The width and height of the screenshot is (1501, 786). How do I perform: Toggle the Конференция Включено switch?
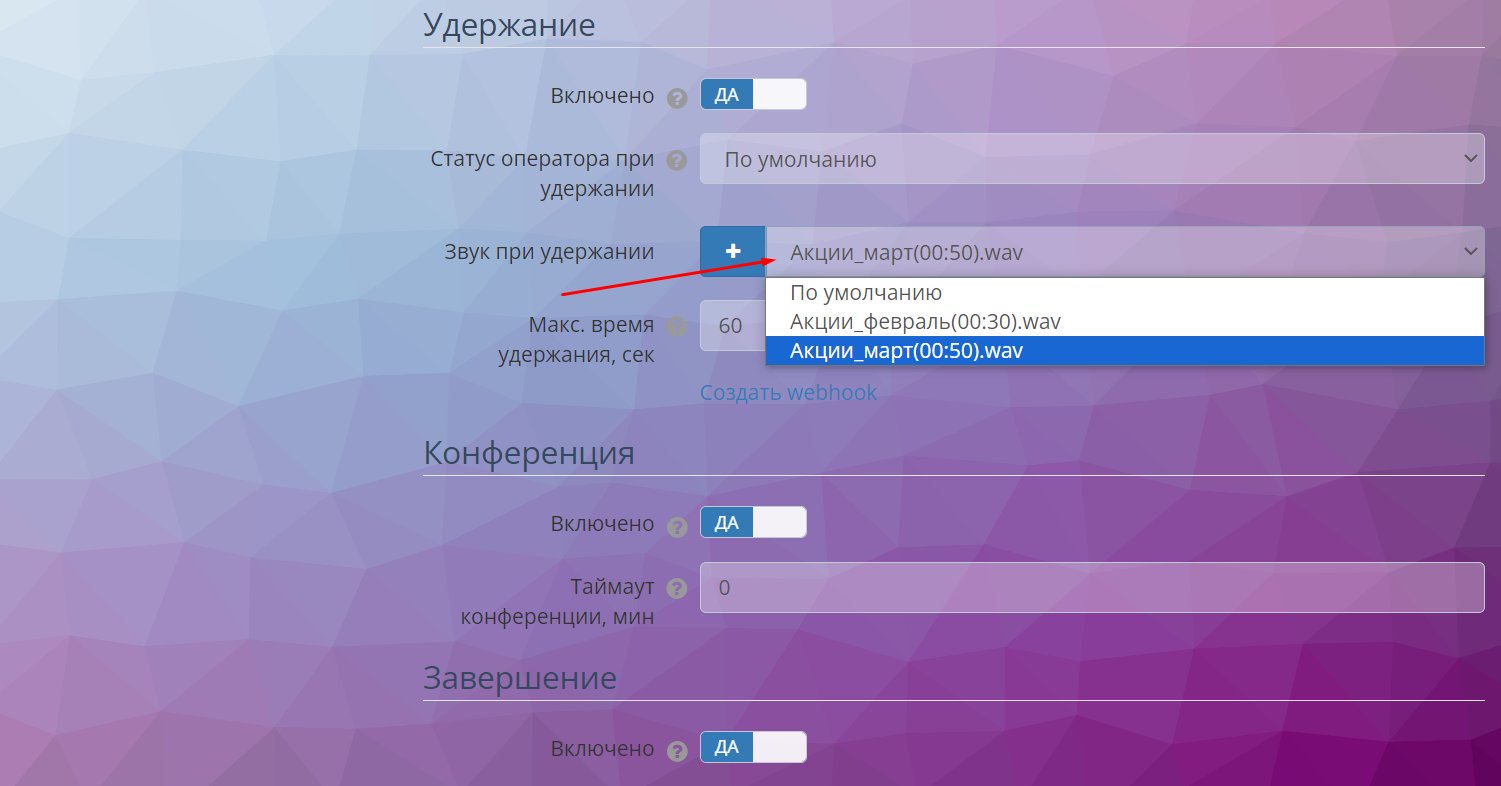753,522
